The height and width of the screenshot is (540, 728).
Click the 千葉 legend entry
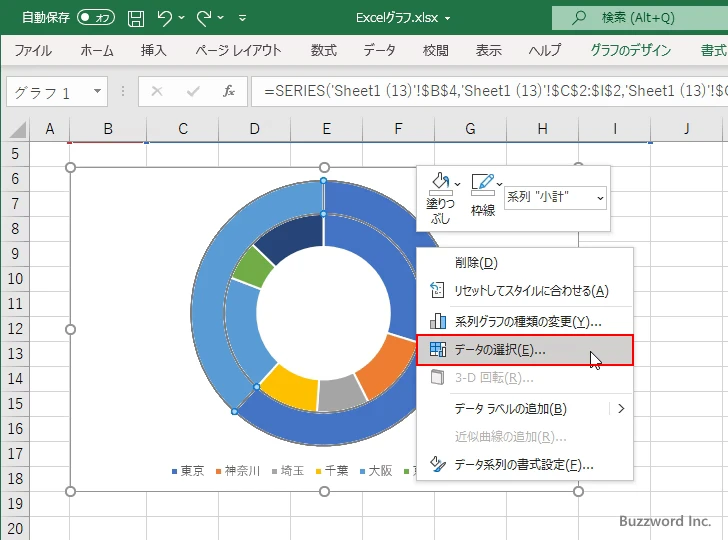pyautogui.click(x=332, y=471)
